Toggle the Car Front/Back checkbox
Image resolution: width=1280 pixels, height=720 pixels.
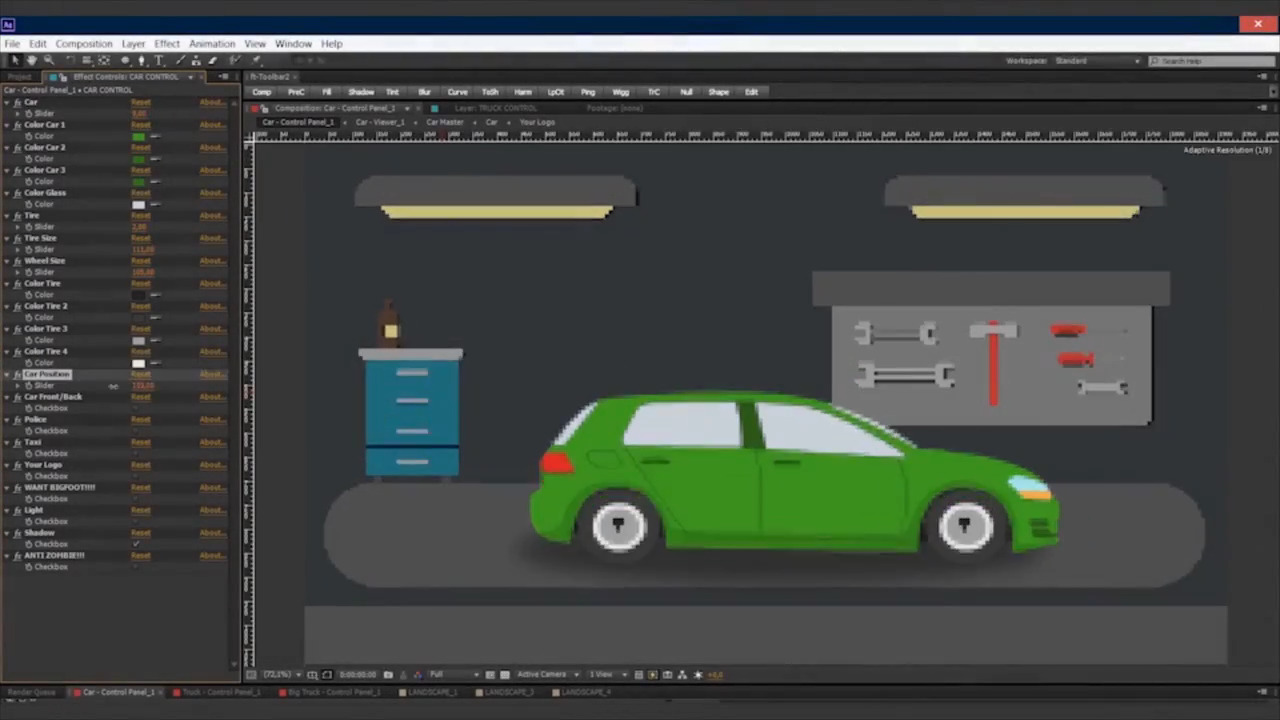pyautogui.click(x=138, y=408)
